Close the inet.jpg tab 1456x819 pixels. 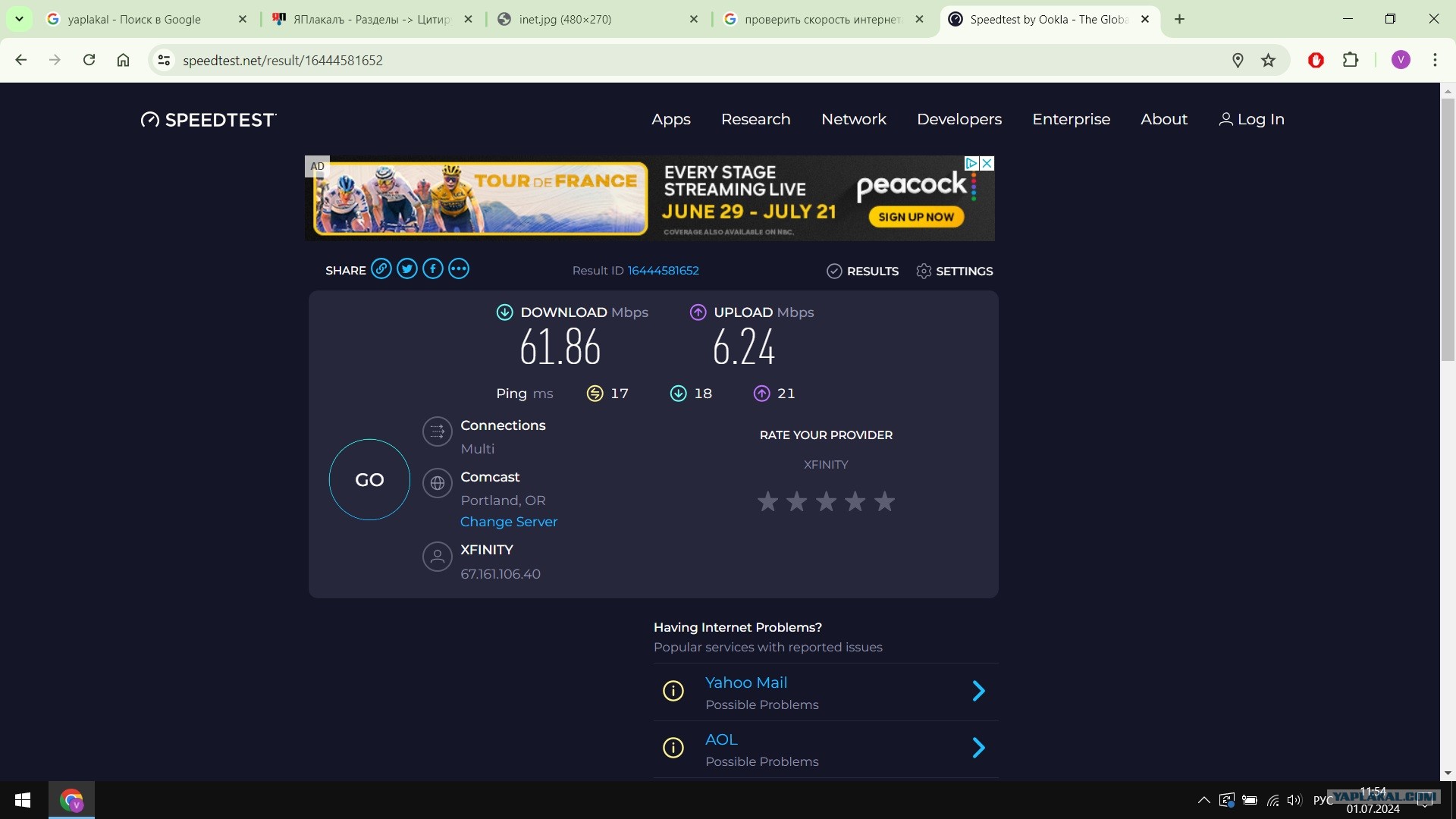[694, 19]
